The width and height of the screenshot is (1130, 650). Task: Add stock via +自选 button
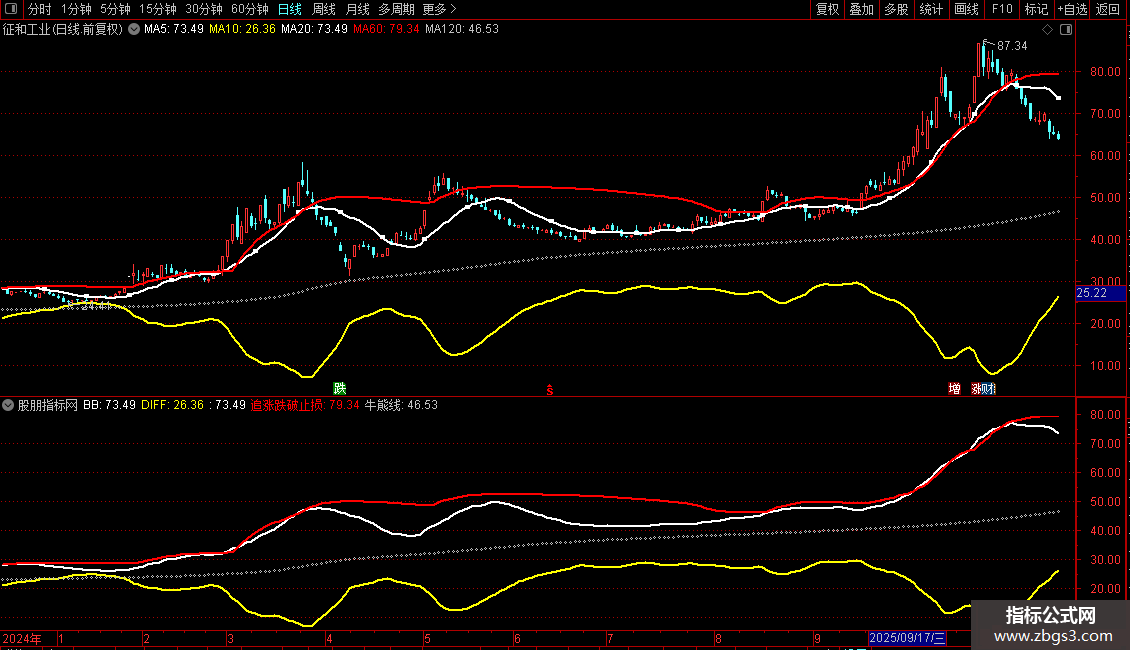click(1072, 9)
